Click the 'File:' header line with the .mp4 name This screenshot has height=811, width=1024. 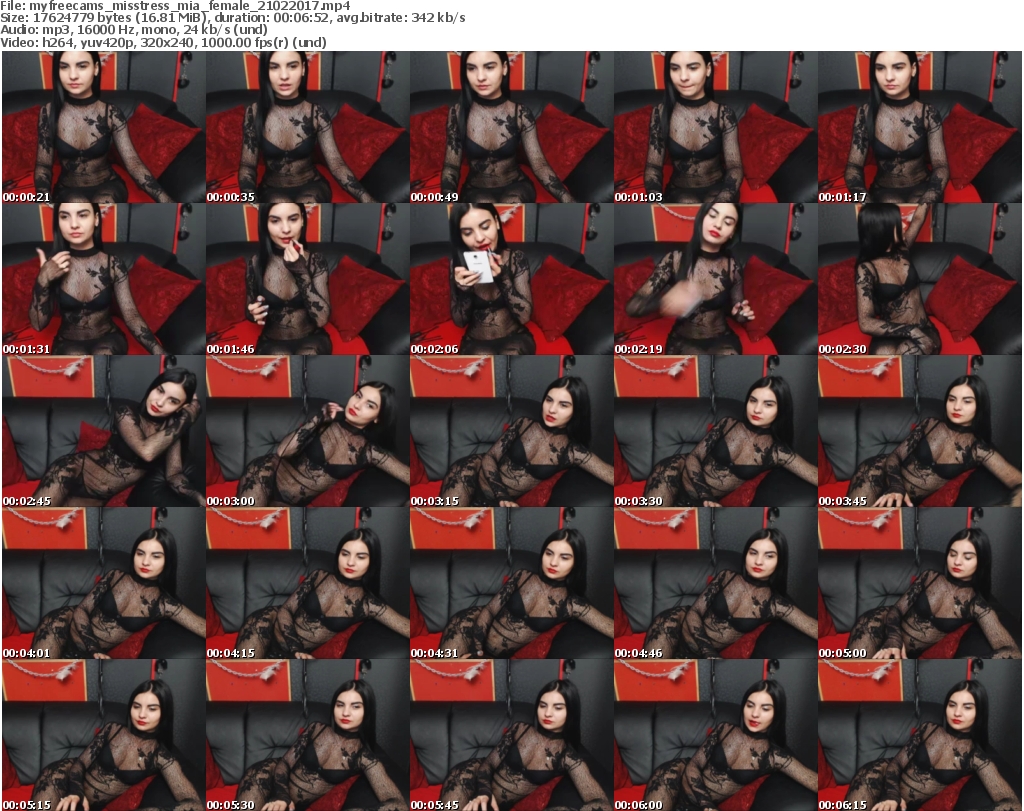pyautogui.click(x=175, y=6)
